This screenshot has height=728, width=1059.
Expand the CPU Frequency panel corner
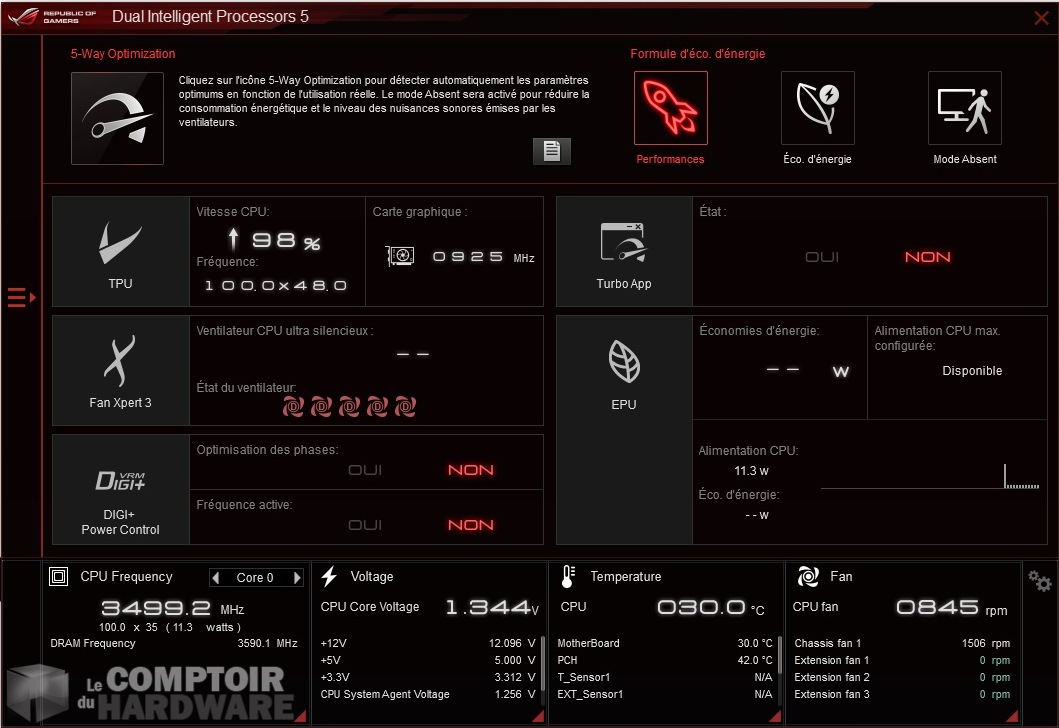click(301, 716)
